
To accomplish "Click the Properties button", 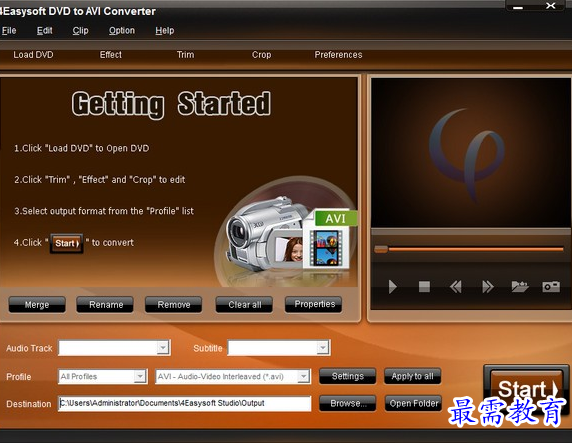I will tap(314, 304).
